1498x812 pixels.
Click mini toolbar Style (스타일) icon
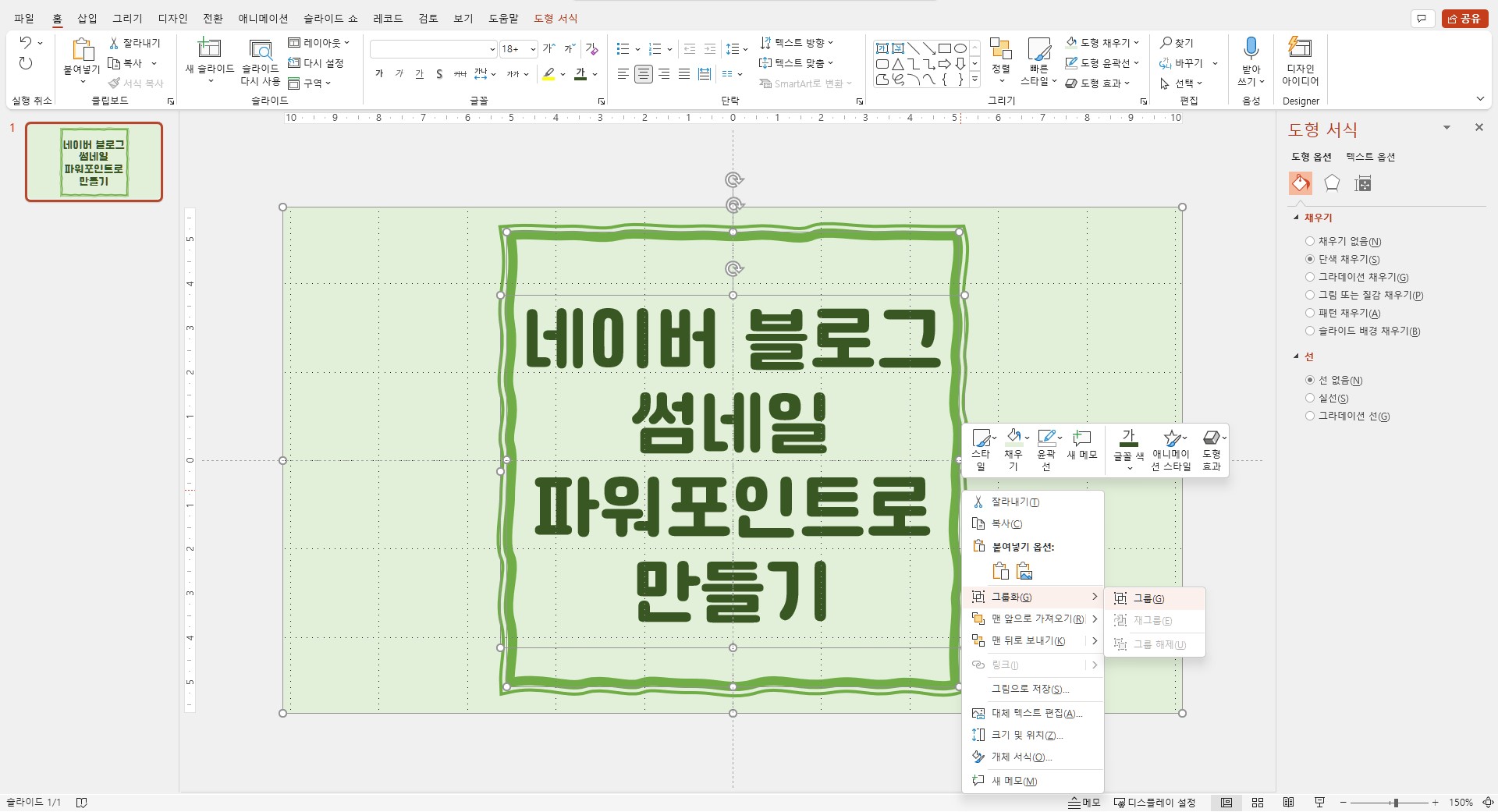pos(982,438)
